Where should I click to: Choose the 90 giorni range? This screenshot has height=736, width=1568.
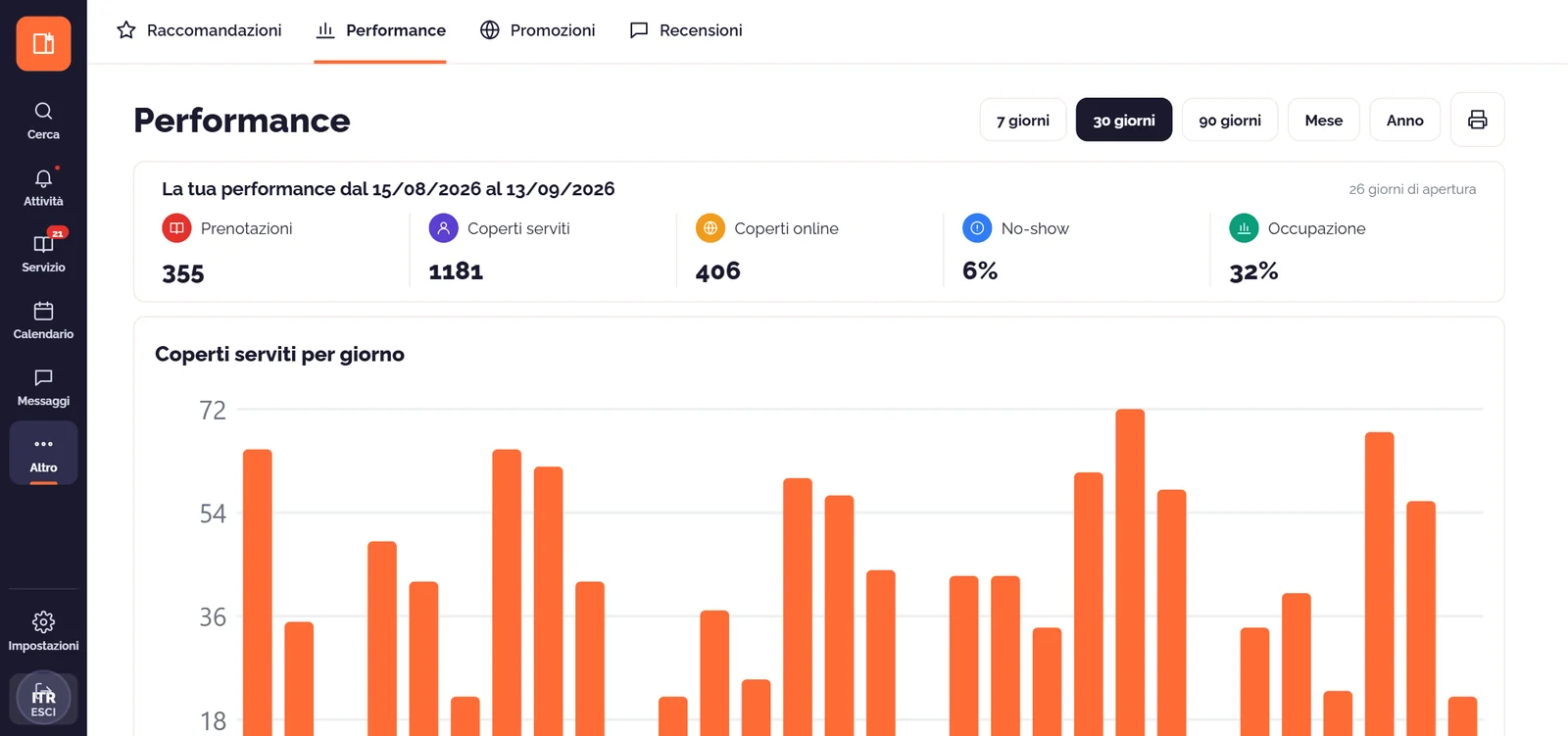[1230, 120]
